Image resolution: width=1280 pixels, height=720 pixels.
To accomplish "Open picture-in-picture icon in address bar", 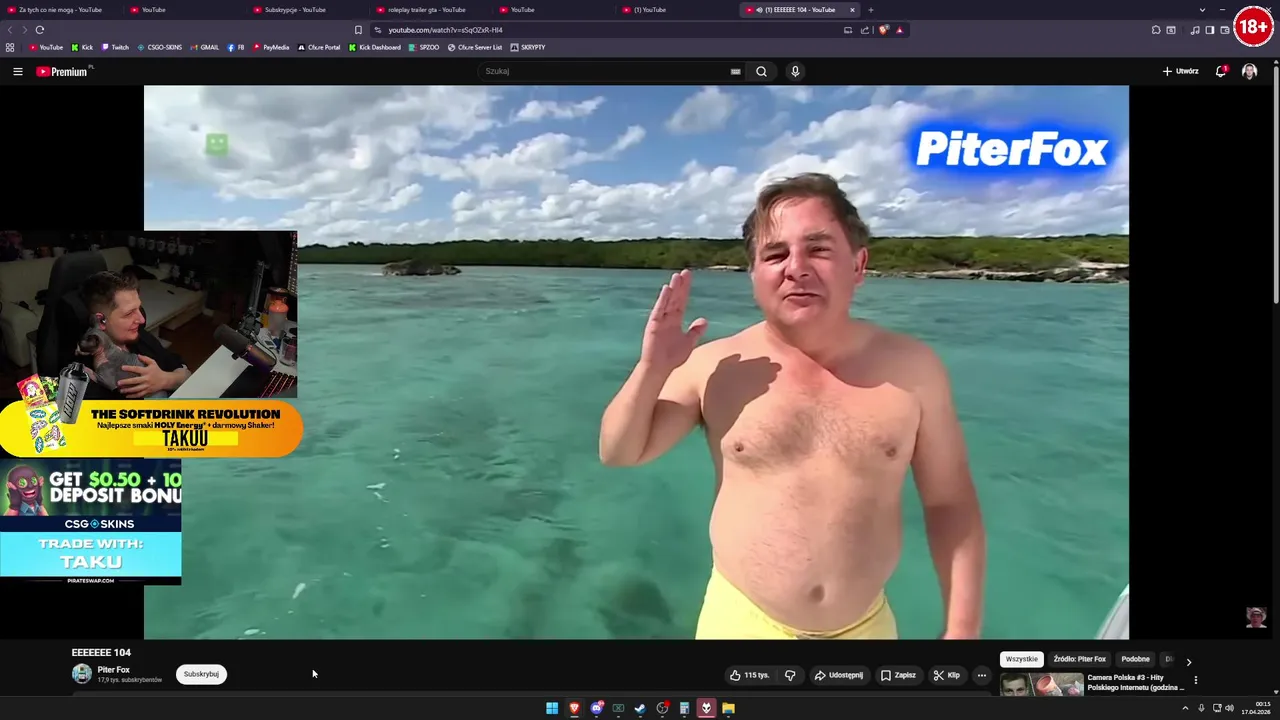I will coord(848,30).
